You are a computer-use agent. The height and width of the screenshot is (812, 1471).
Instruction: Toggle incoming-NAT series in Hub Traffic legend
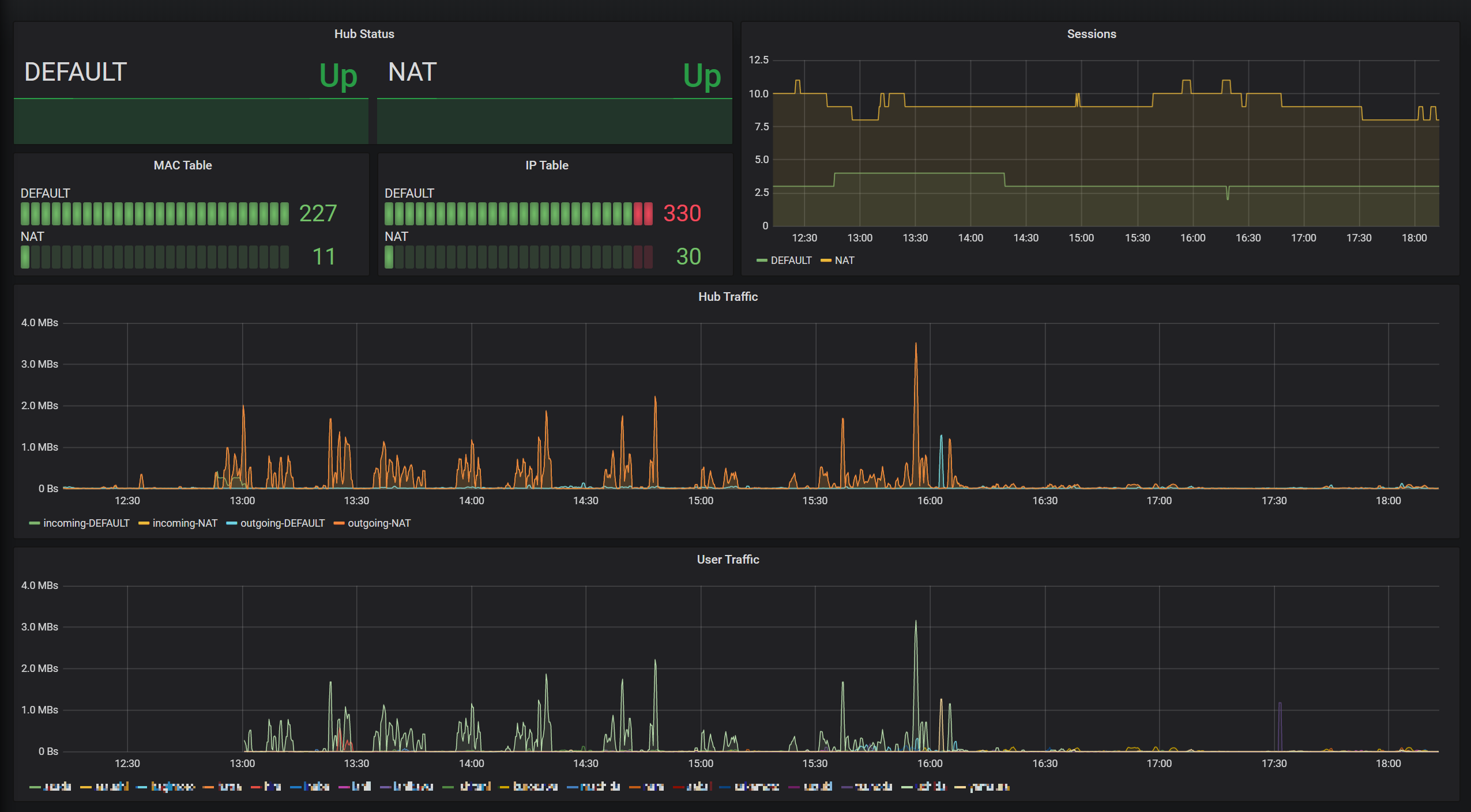(185, 523)
